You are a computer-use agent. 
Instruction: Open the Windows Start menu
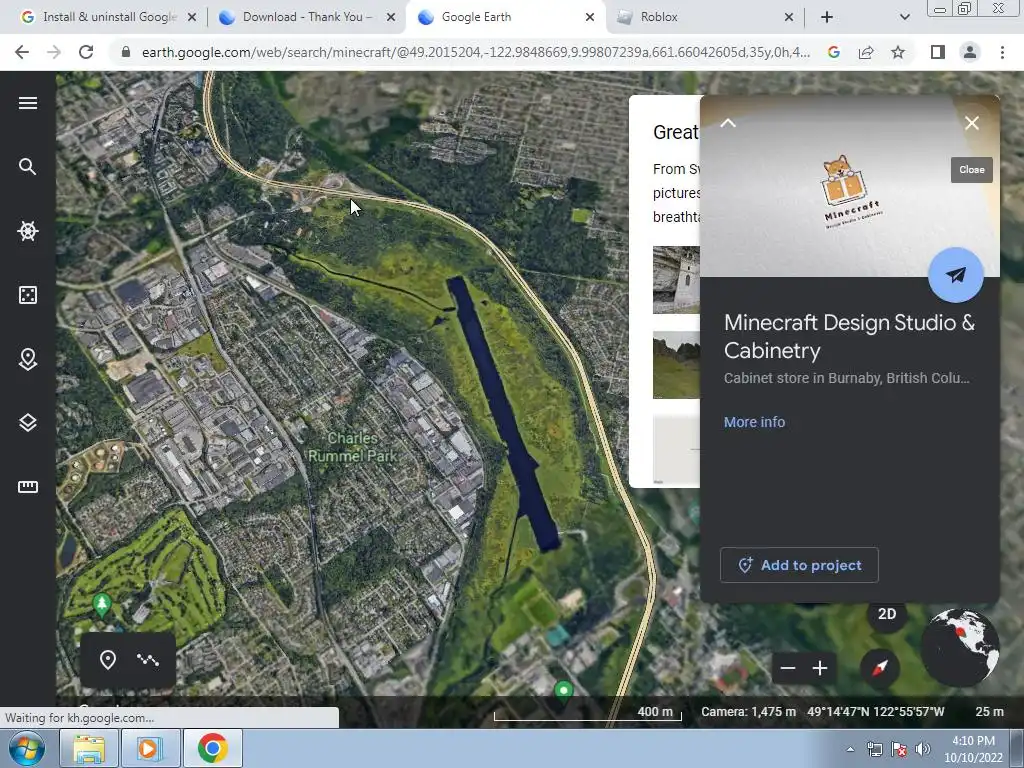[x=27, y=748]
